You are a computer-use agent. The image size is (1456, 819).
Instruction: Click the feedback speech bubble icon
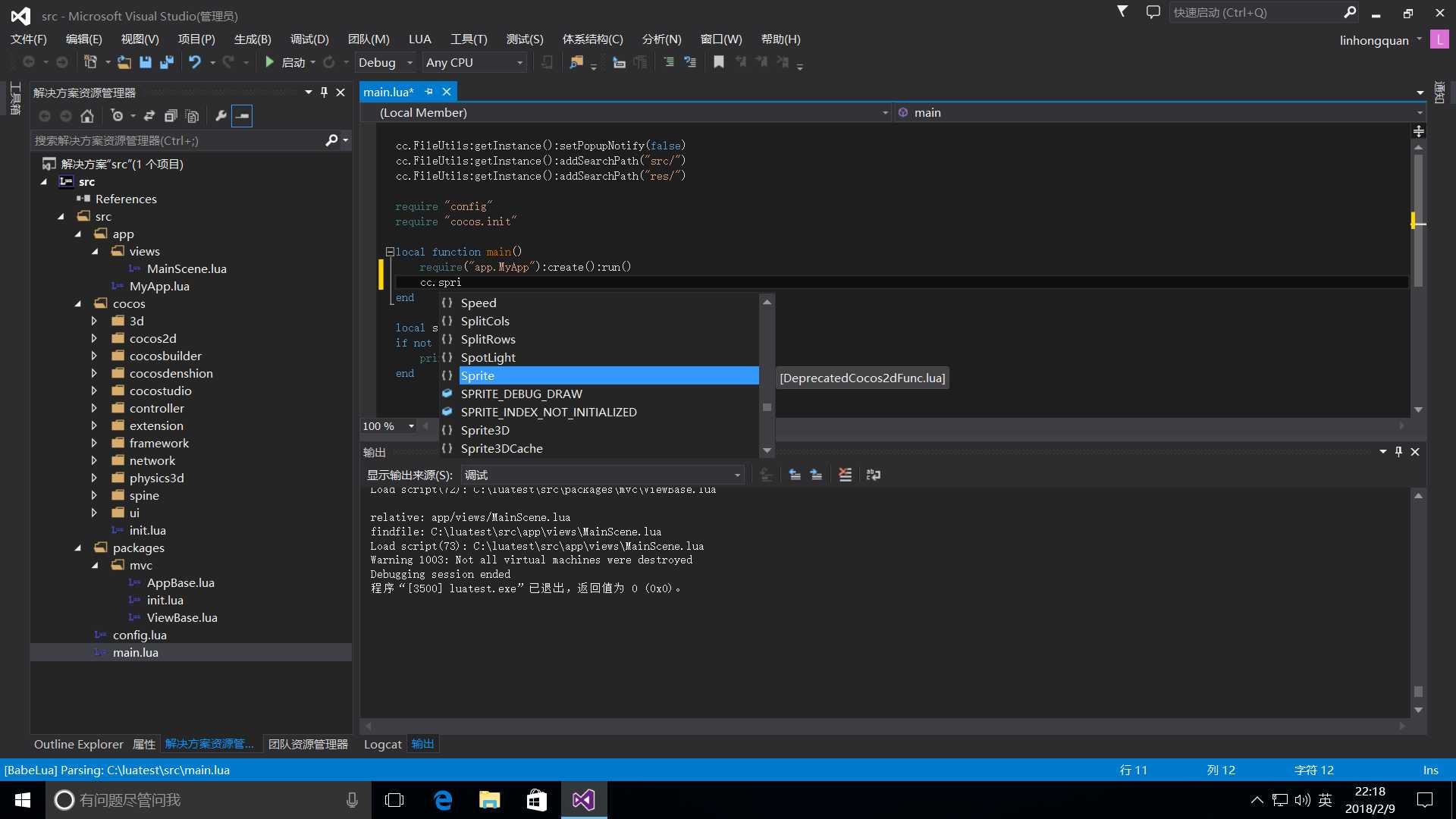coord(1153,12)
